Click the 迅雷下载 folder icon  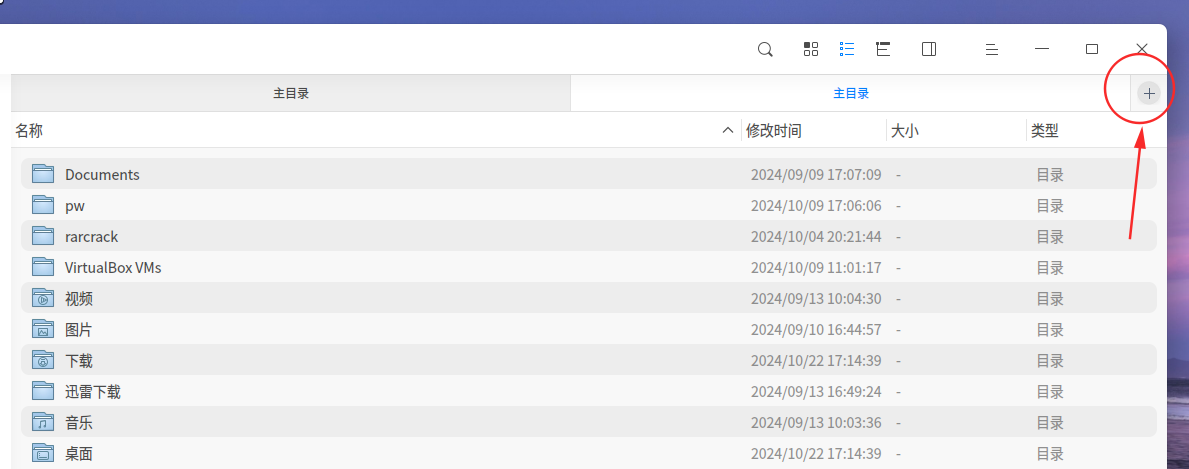click(43, 392)
